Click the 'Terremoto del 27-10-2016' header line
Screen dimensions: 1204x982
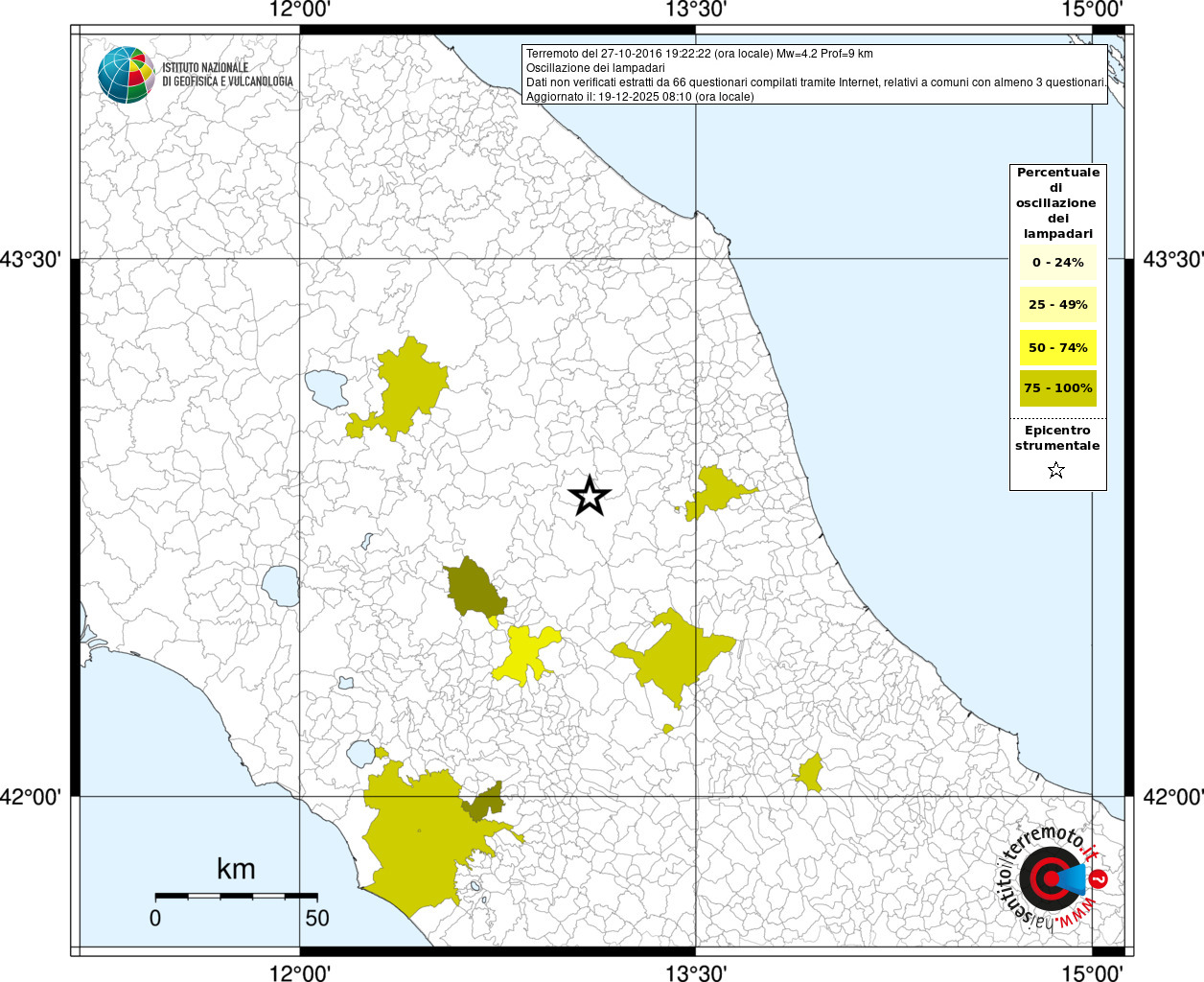point(700,54)
